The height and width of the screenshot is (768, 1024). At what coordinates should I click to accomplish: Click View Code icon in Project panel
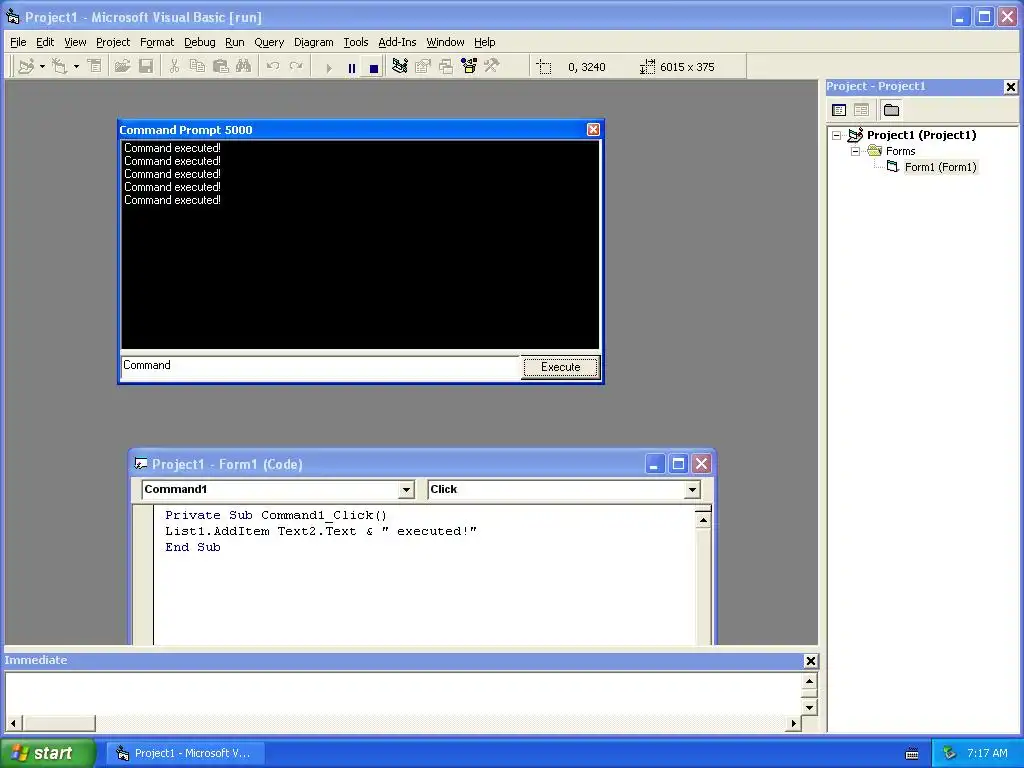point(839,110)
